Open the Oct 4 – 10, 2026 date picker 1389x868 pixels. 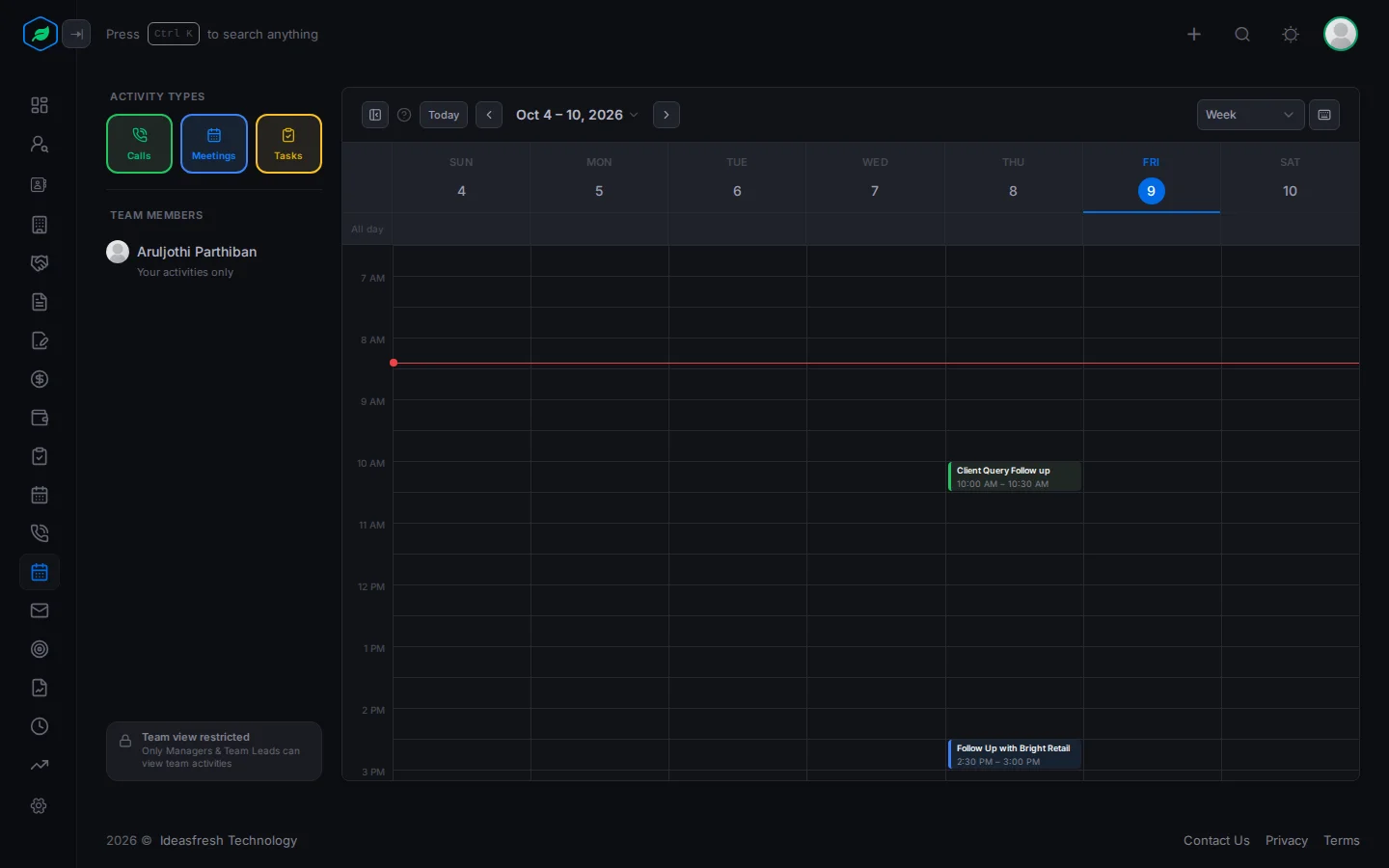(577, 115)
